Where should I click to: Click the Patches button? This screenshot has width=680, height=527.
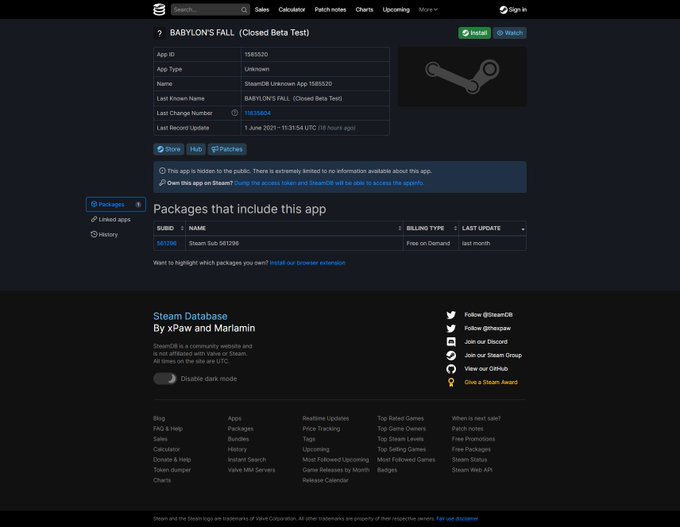(227, 149)
